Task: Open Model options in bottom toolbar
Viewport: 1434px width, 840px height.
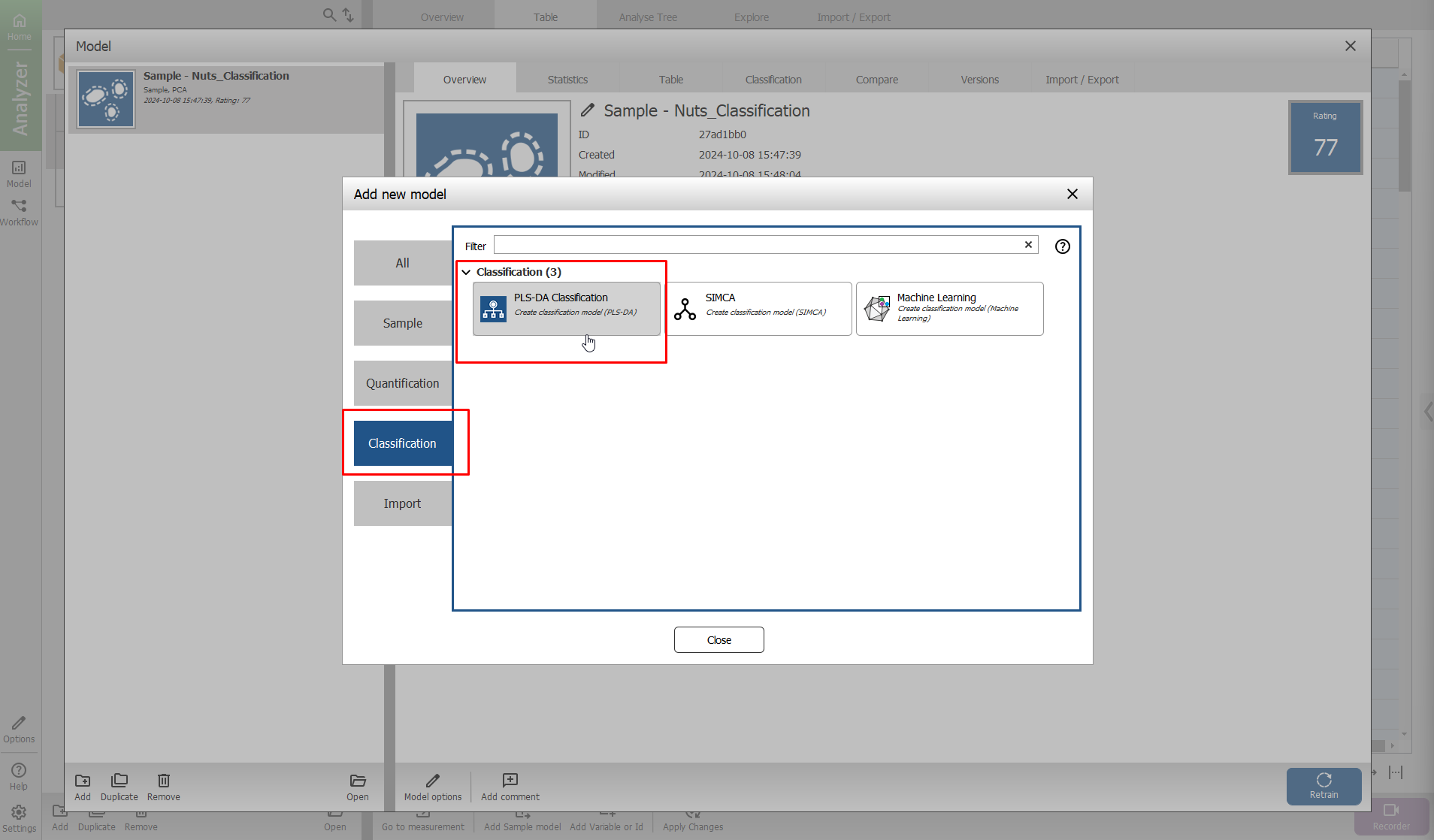Action: click(433, 786)
